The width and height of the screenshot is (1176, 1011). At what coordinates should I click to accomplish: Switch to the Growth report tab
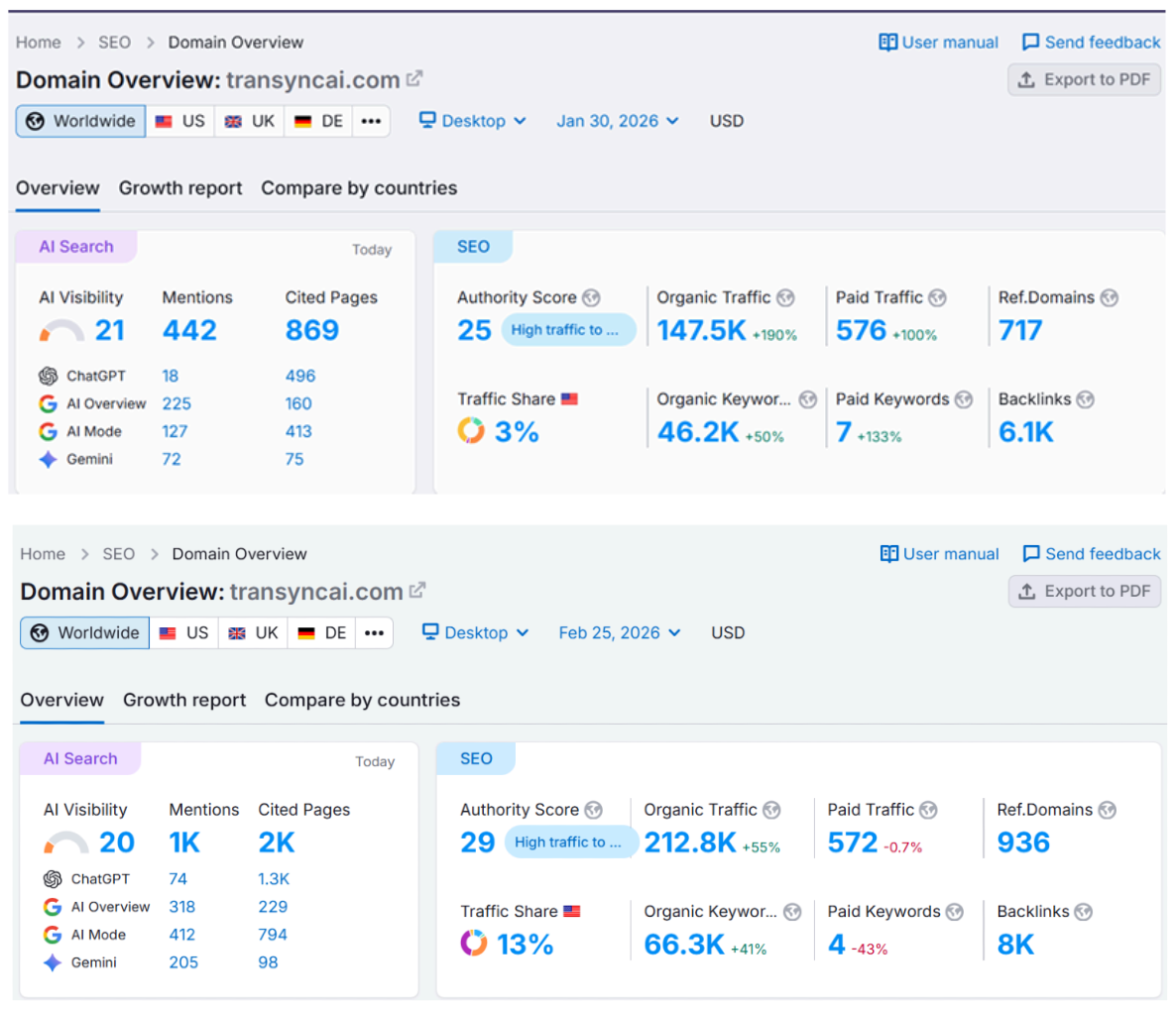tap(179, 188)
